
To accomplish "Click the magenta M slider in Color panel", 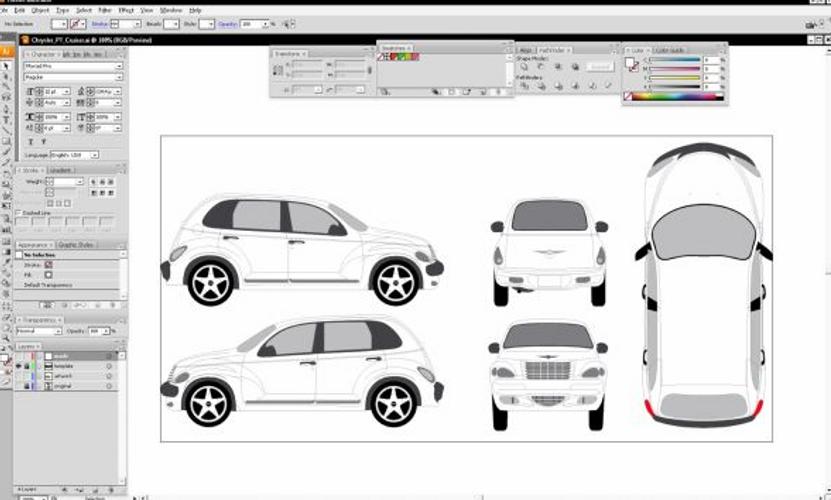I will 675,69.
